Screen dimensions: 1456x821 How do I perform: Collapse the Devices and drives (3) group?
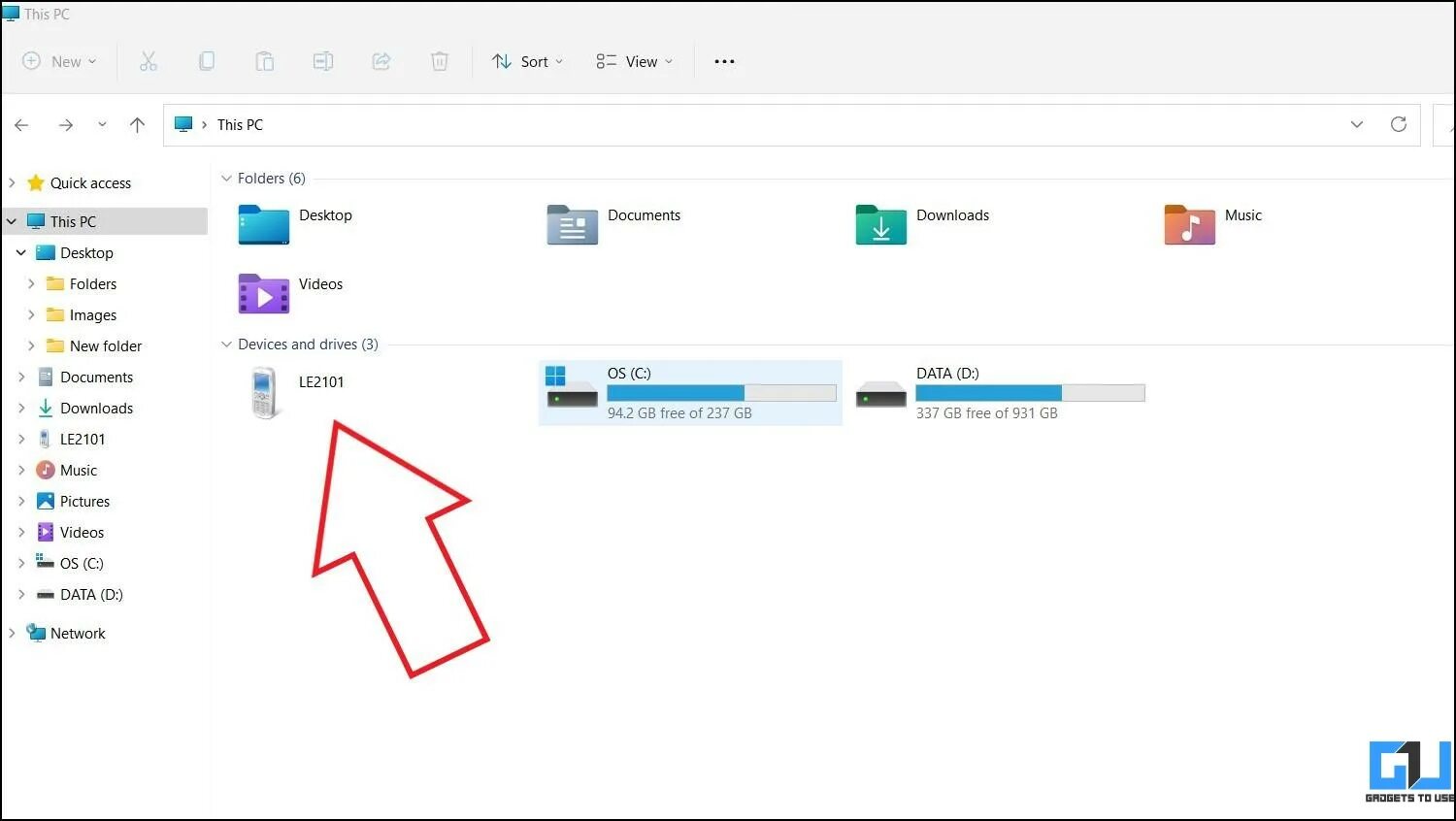226,345
